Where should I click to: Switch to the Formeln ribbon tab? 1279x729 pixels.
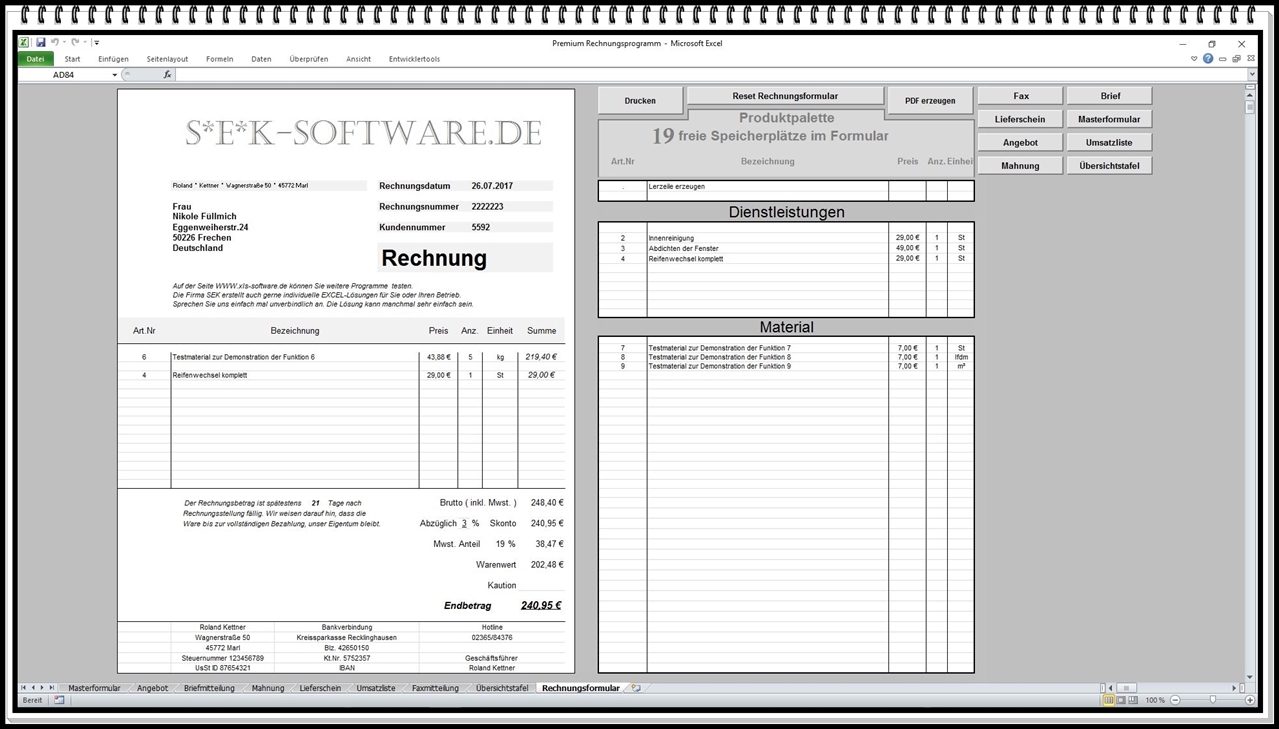[219, 58]
